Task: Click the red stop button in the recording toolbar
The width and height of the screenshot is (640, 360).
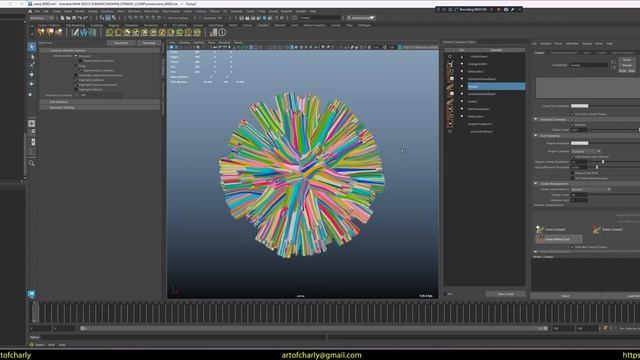Action: click(x=499, y=9)
